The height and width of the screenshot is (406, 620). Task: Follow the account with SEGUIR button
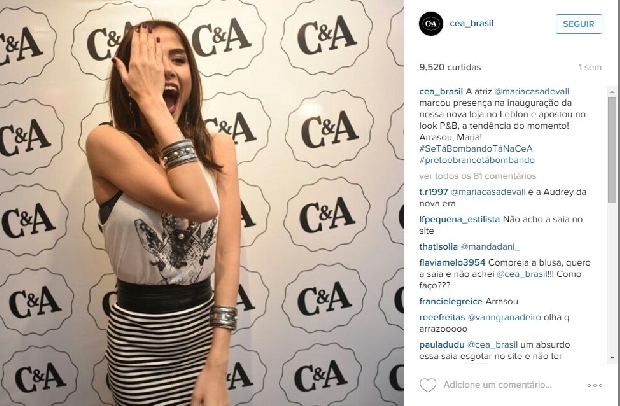click(x=578, y=24)
